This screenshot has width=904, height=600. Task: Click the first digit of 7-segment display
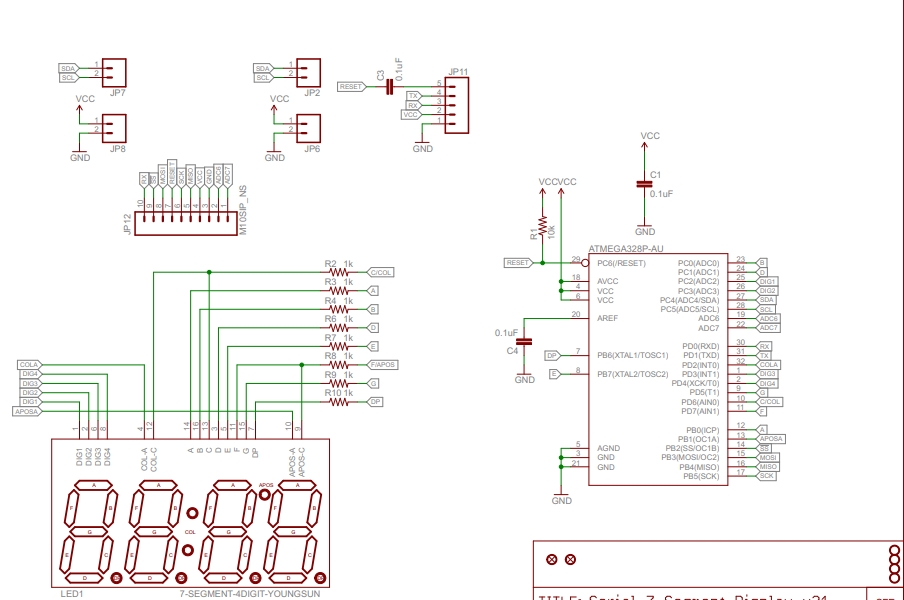click(89, 531)
